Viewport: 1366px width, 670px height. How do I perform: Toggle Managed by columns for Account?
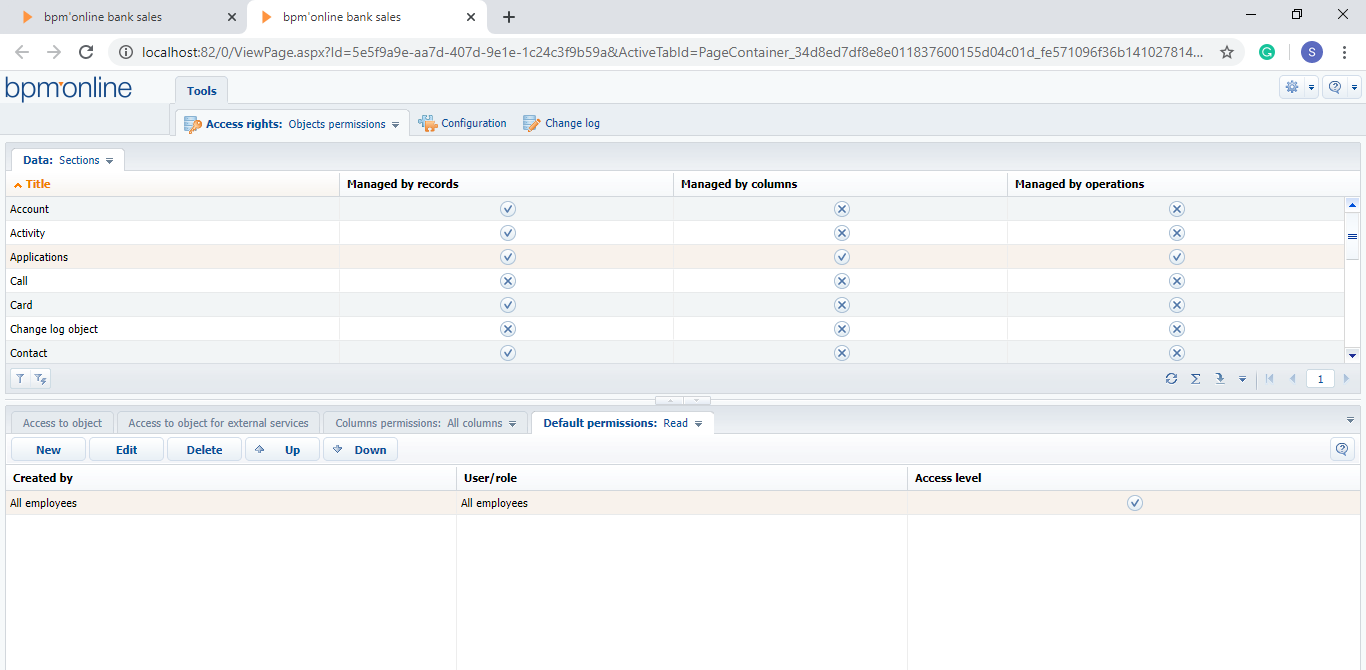pos(842,209)
